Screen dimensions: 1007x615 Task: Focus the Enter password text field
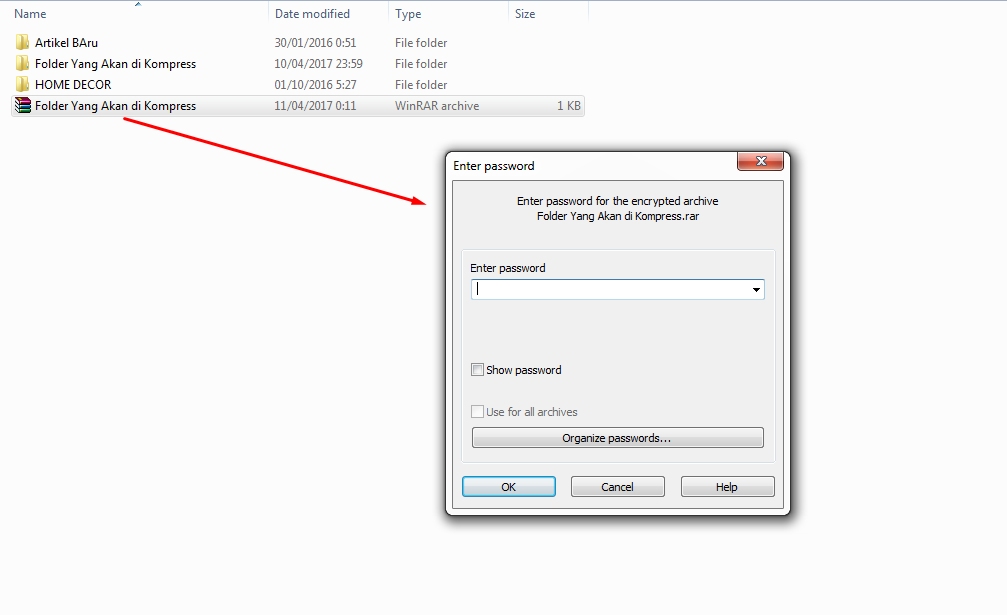pyautogui.click(x=610, y=290)
